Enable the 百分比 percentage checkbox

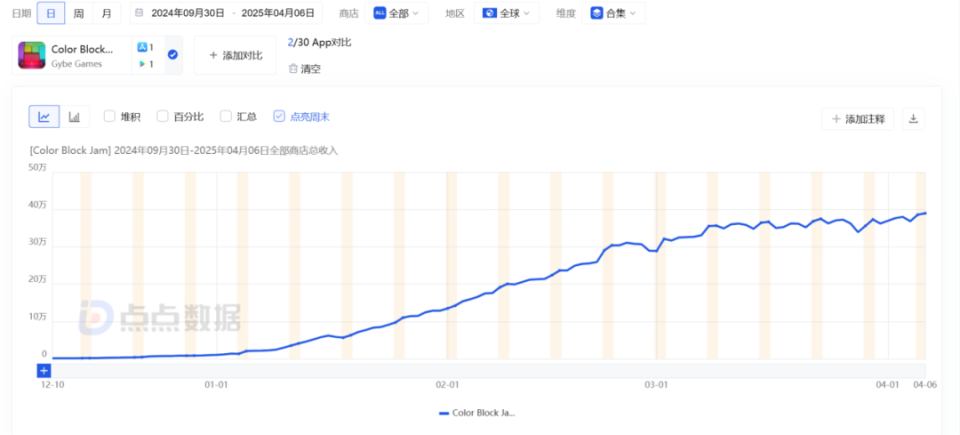pyautogui.click(x=162, y=116)
